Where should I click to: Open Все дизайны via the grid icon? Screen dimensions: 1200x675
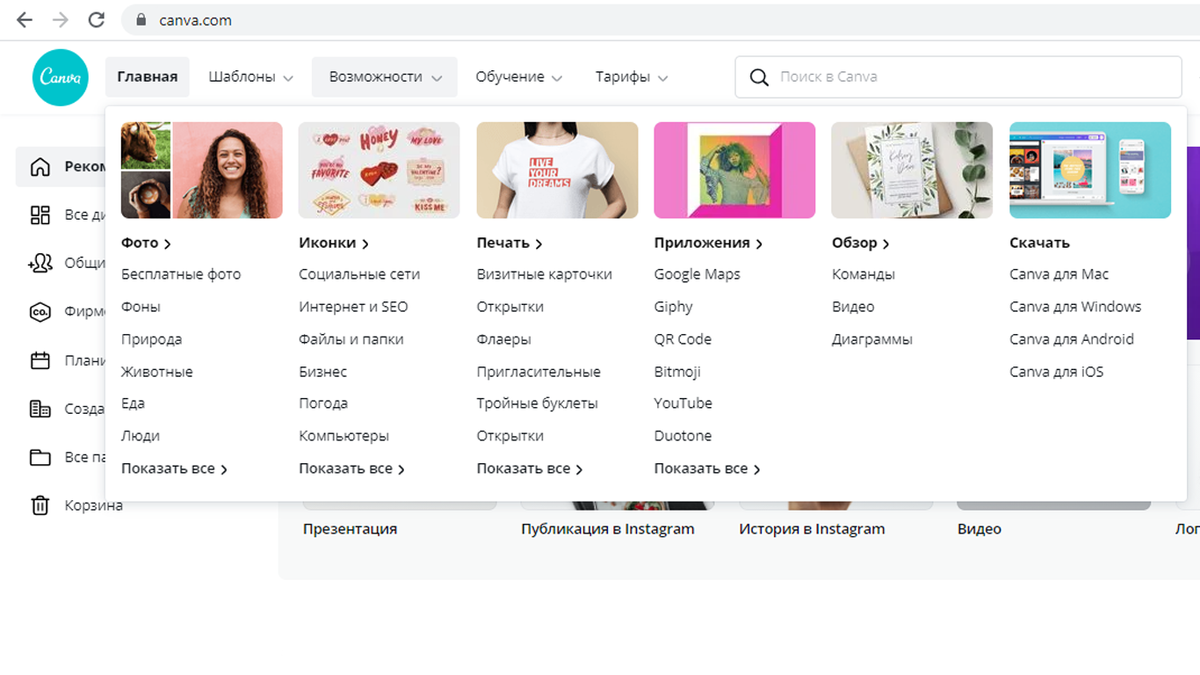[40, 216]
